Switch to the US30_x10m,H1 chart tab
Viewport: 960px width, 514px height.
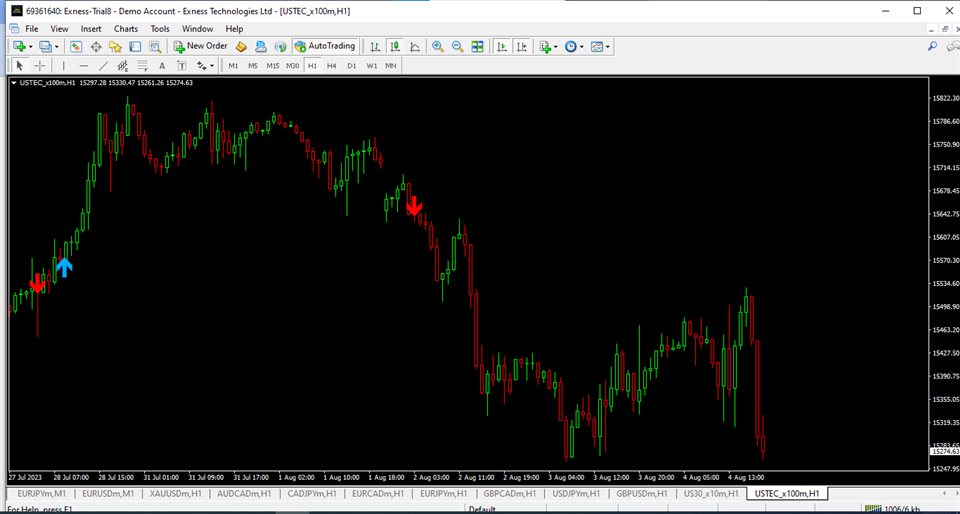tap(711, 493)
